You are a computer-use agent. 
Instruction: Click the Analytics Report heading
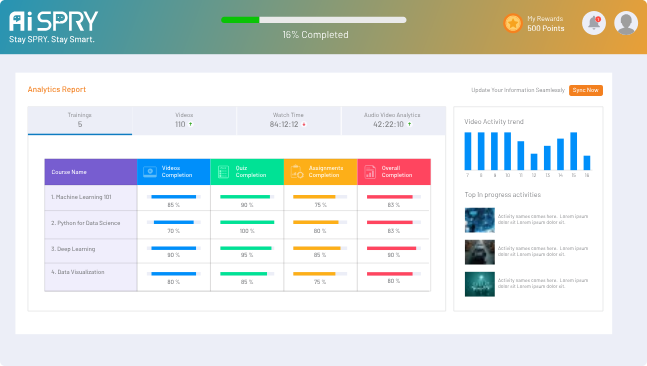coord(57,90)
